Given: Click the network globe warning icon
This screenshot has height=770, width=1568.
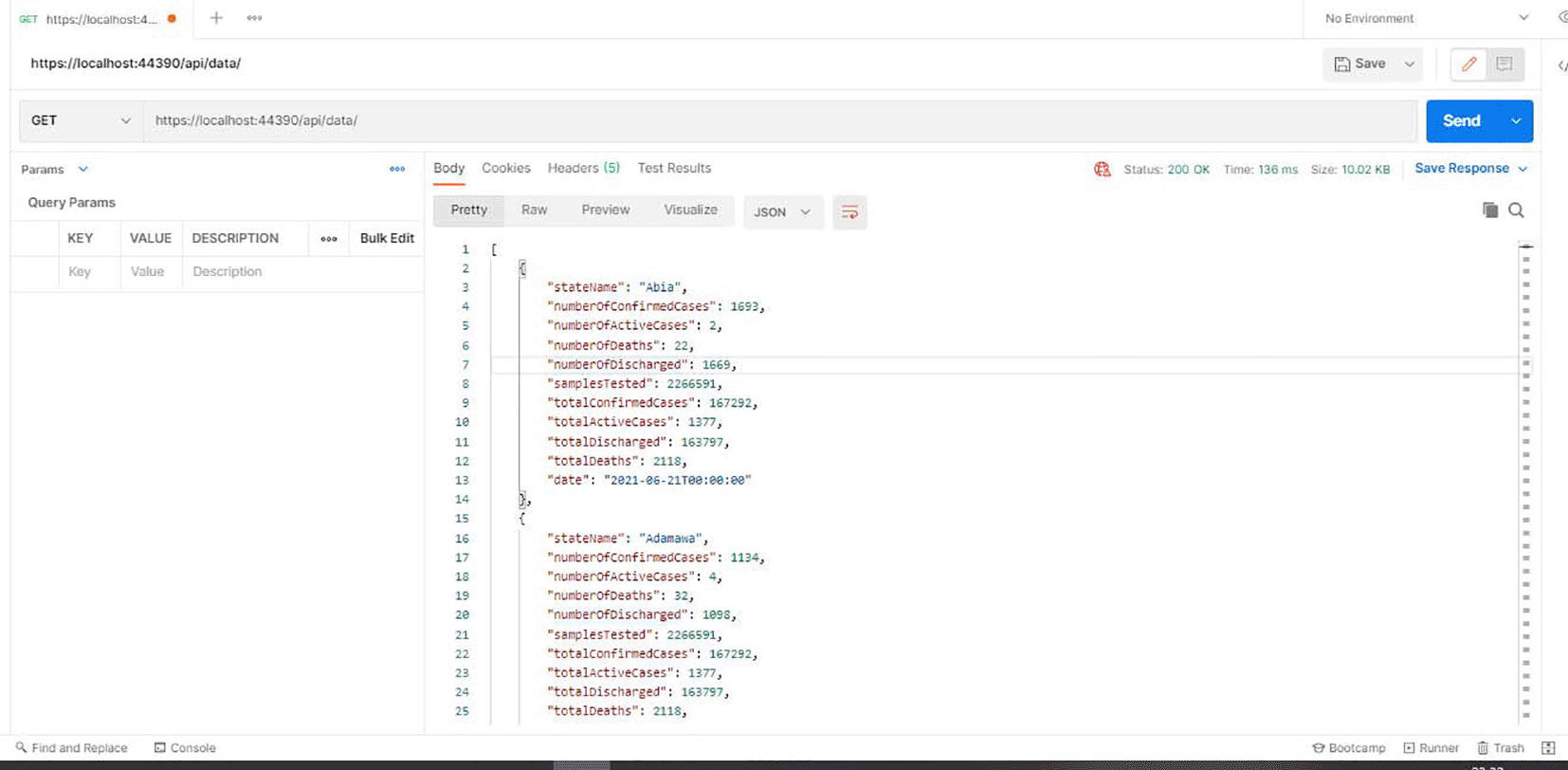Looking at the screenshot, I should [1102, 170].
